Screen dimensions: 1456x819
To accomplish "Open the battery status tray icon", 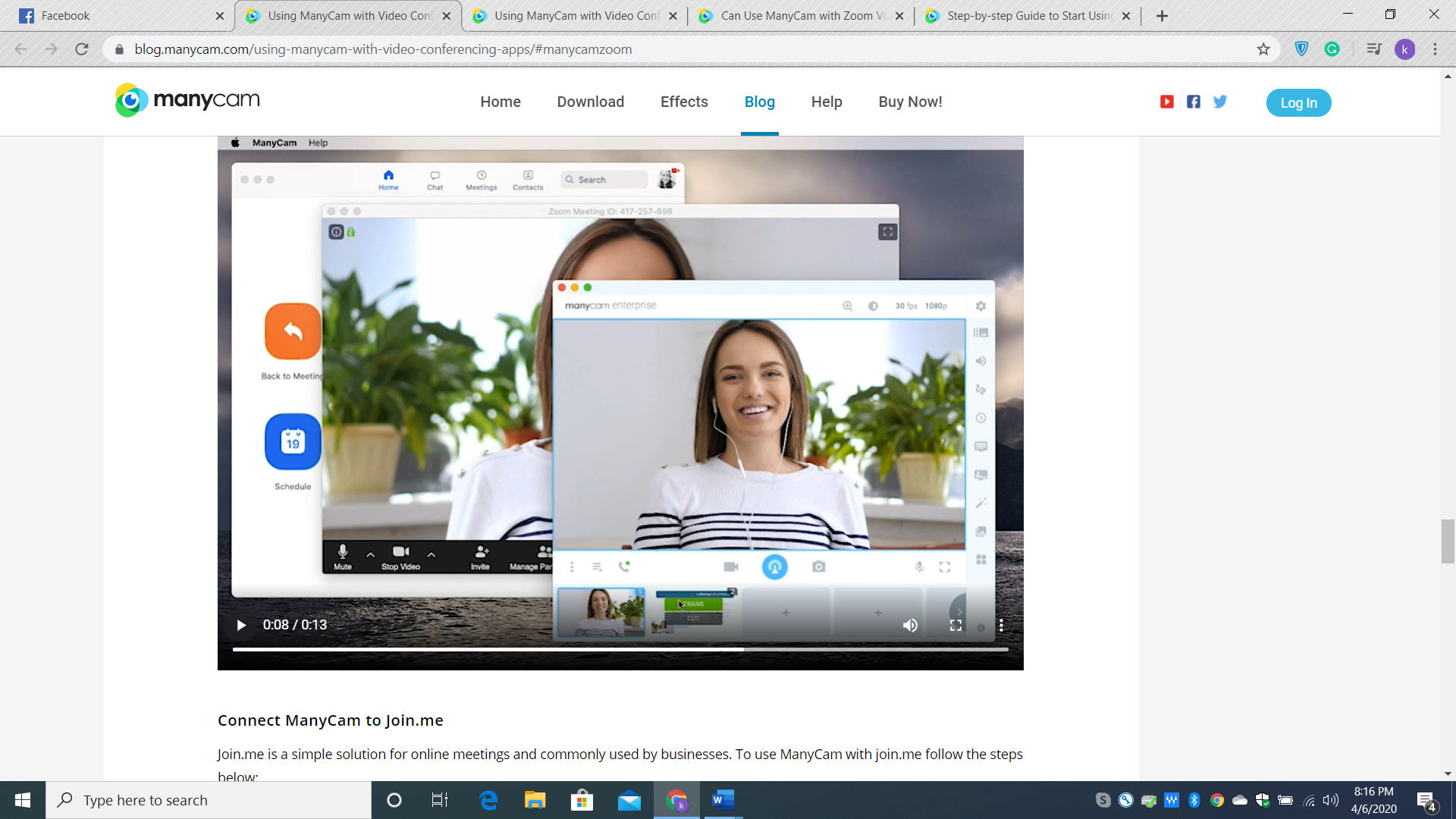I will [1285, 800].
